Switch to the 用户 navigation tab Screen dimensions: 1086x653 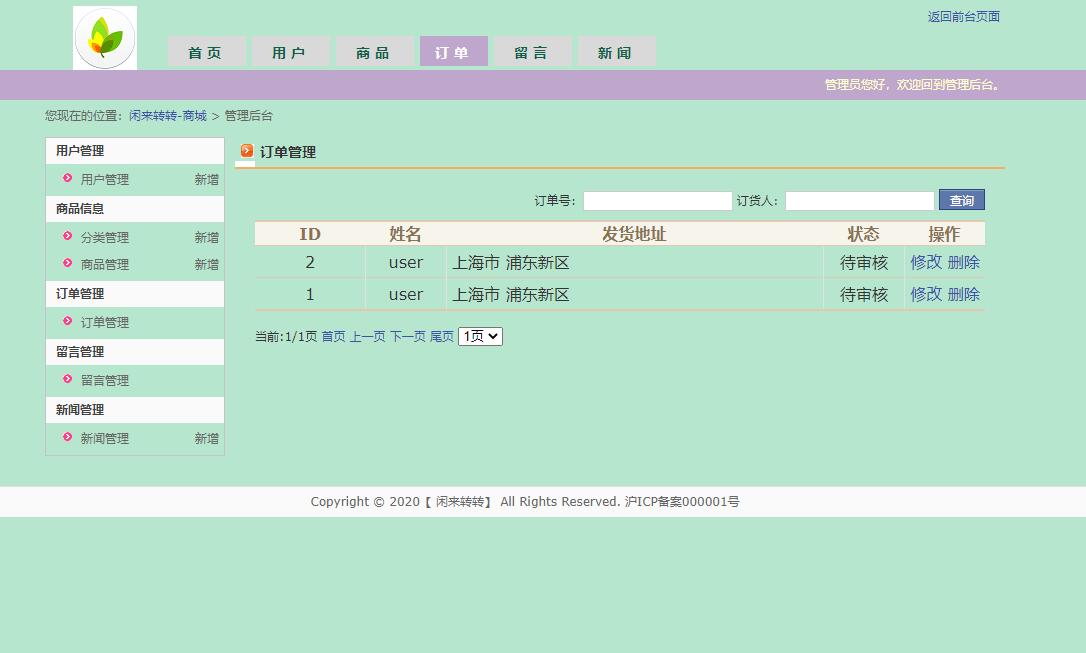tap(290, 51)
